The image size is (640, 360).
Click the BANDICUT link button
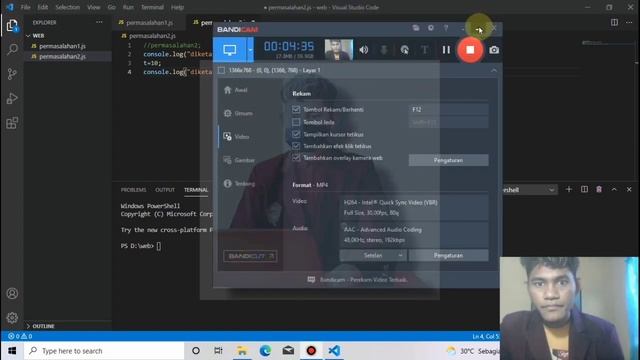pyautogui.click(x=250, y=256)
